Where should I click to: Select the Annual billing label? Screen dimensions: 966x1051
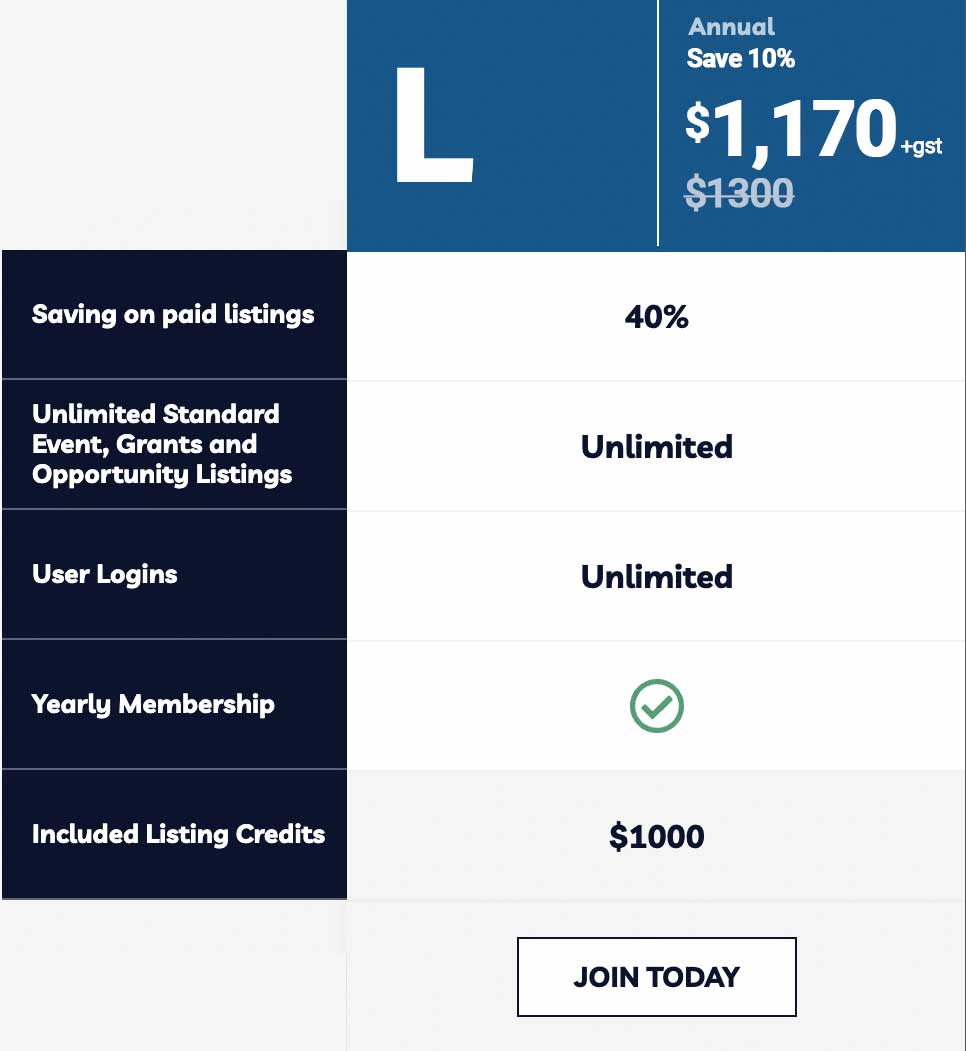(x=731, y=27)
